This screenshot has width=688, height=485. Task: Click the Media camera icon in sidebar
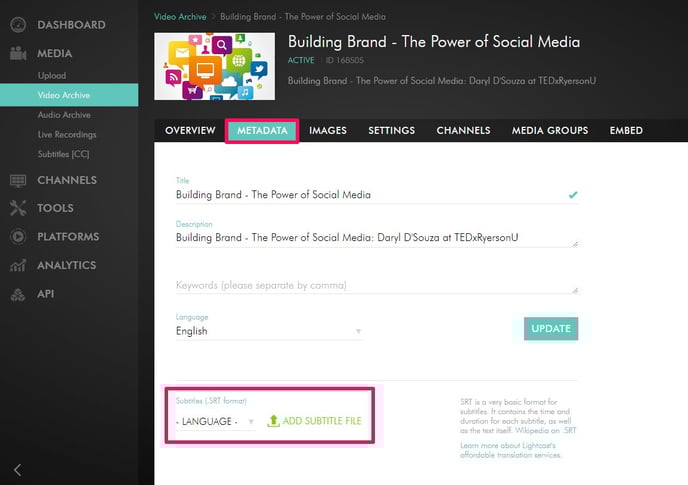pos(18,54)
